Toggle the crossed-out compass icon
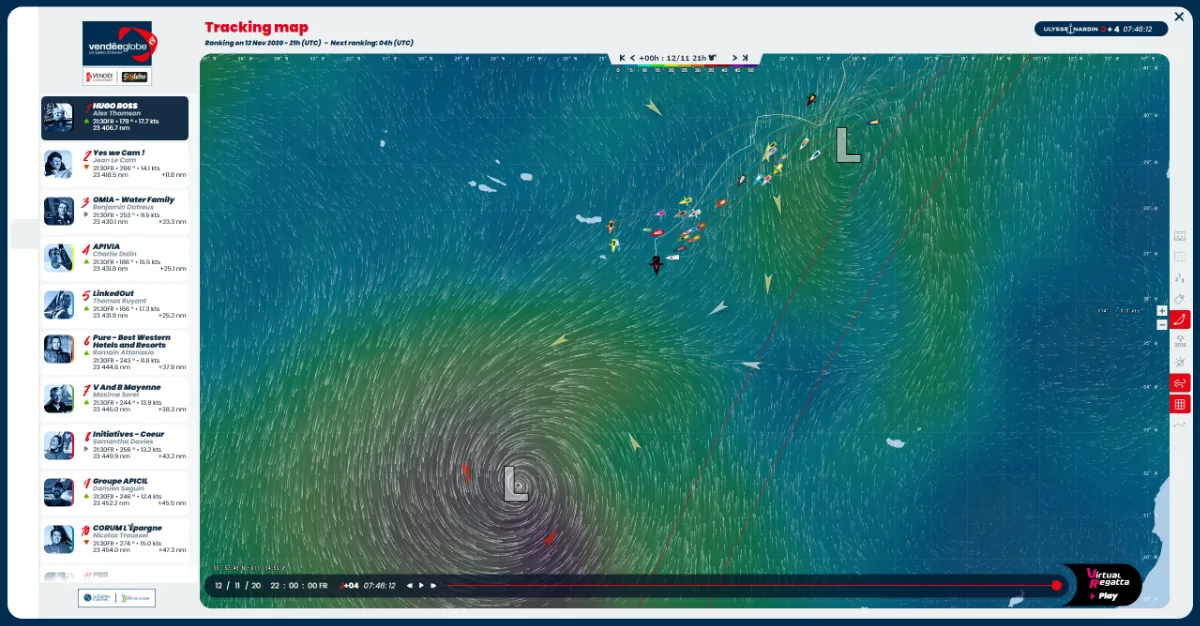Viewport: 1200px width, 626px height. (x=1180, y=362)
